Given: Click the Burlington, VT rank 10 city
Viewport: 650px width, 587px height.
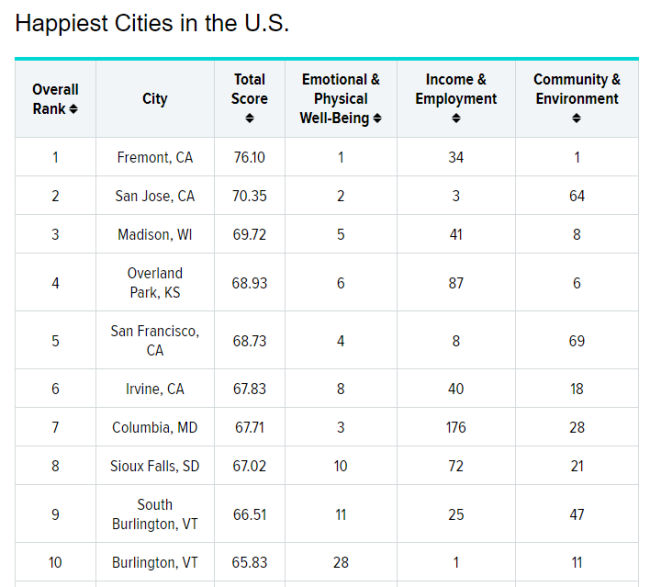Looking at the screenshot, I should 155,563.
